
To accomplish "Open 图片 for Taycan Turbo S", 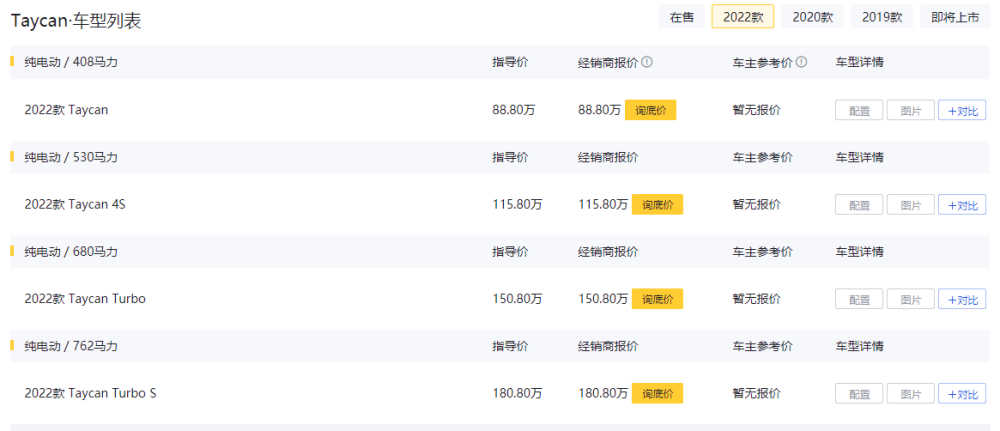I will click(x=911, y=393).
